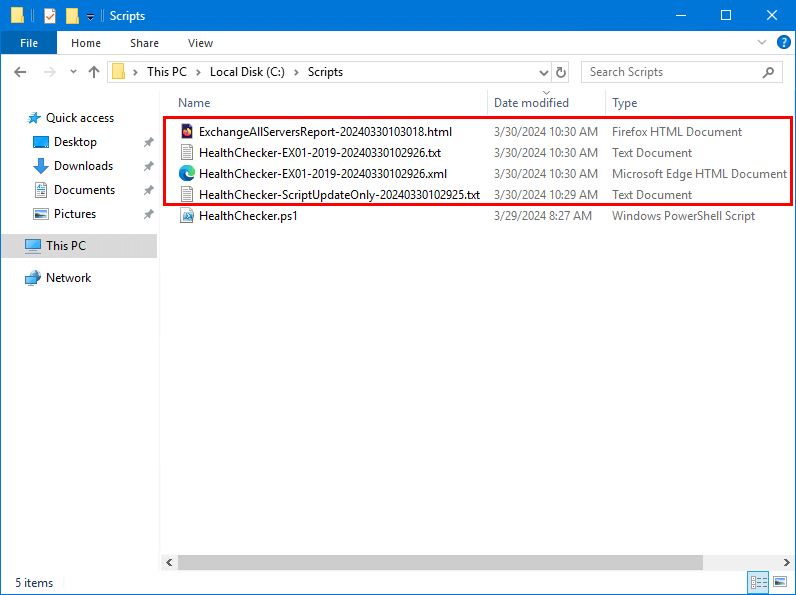Image resolution: width=796 pixels, height=595 pixels.
Task: Click the New folder quick access icon
Action: click(x=72, y=16)
